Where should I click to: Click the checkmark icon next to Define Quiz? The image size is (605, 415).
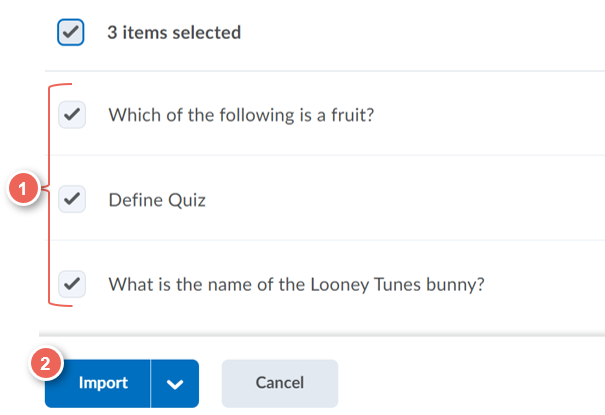[72, 199]
